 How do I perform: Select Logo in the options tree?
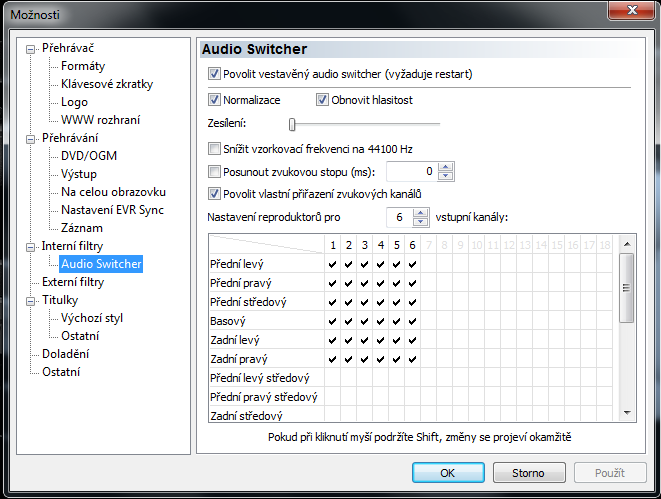[x=74, y=102]
